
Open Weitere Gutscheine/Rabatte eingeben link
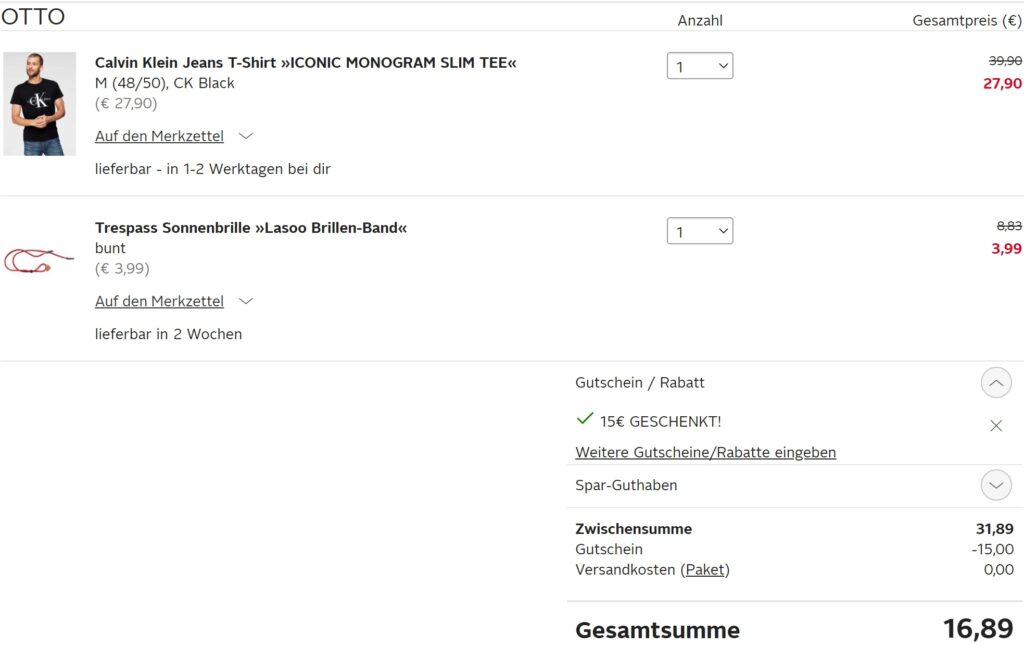pyautogui.click(x=705, y=452)
